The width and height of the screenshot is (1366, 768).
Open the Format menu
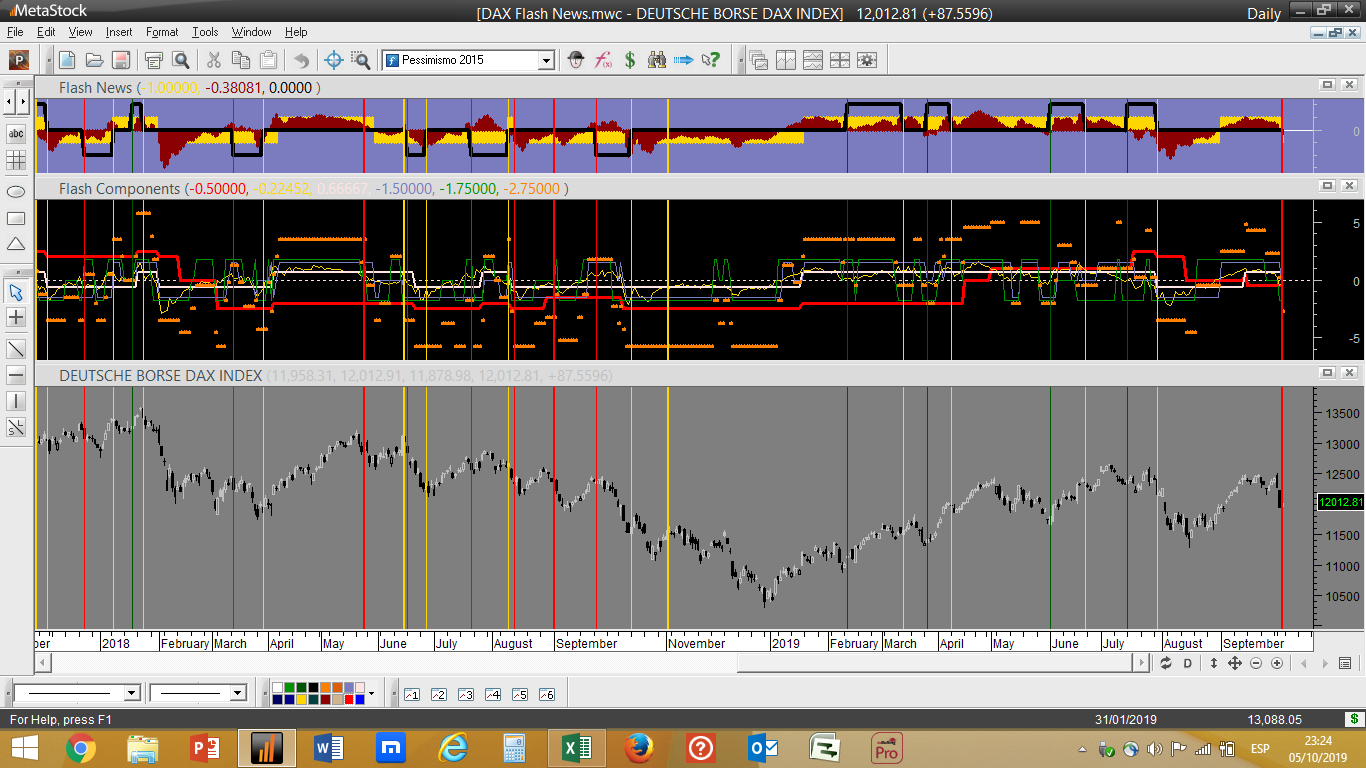click(162, 32)
